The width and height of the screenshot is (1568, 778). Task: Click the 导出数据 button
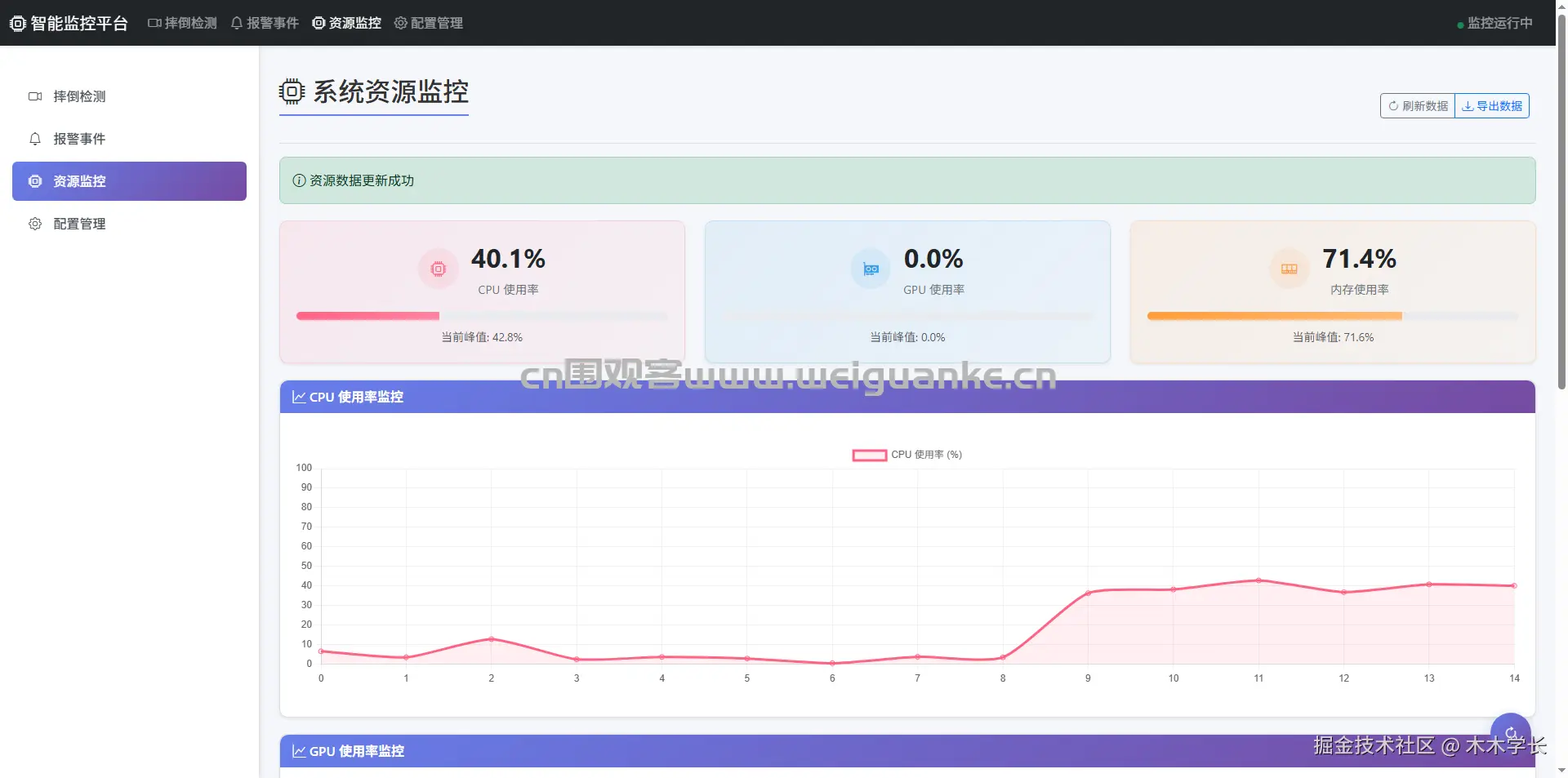pyautogui.click(x=1492, y=106)
